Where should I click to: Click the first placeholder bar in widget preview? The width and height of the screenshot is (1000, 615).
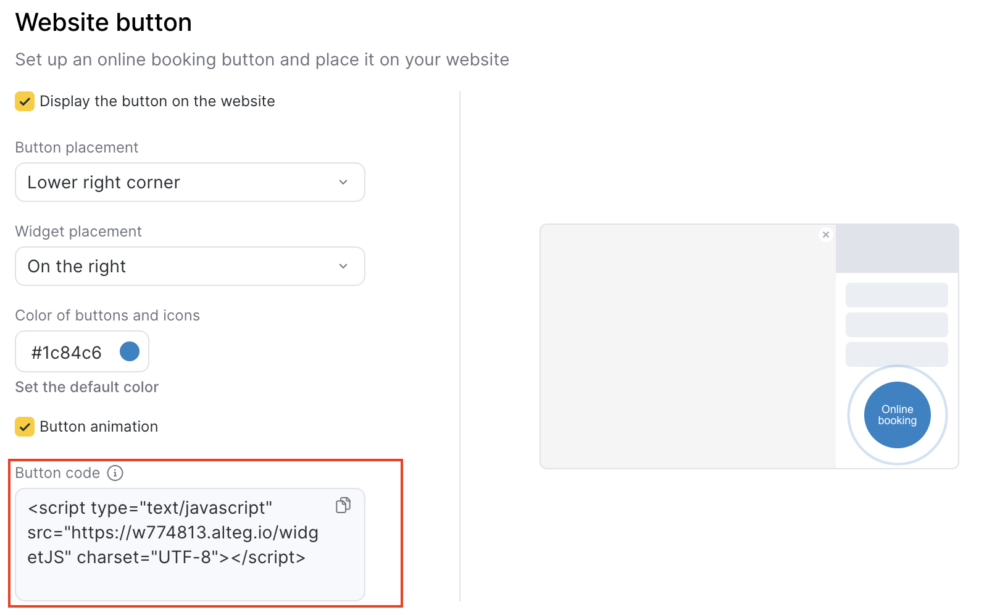(x=897, y=295)
